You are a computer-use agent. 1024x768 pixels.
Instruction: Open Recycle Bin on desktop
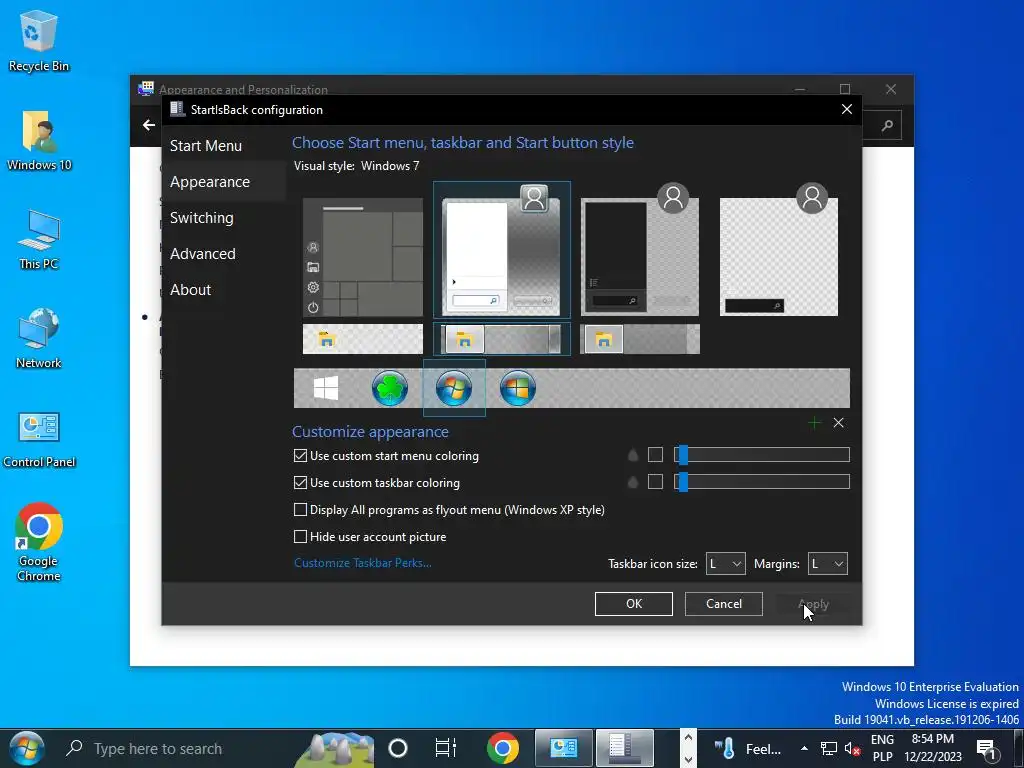click(x=39, y=40)
